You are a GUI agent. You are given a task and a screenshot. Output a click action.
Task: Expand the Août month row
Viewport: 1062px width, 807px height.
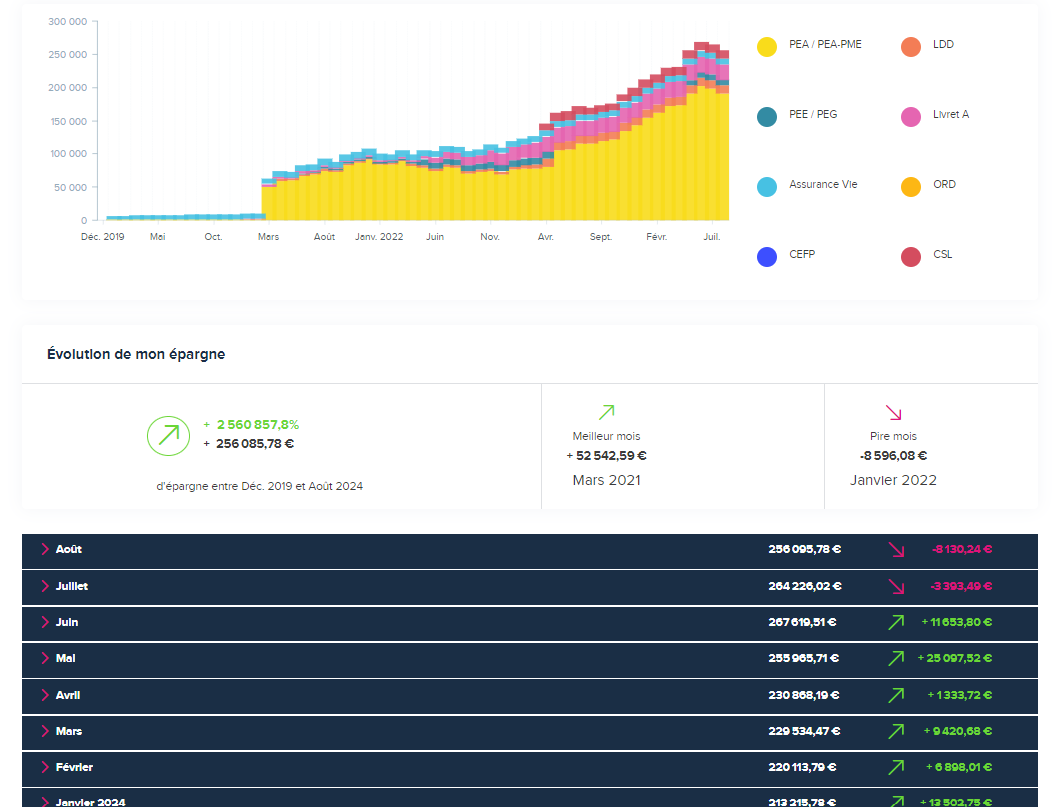[x=46, y=550]
